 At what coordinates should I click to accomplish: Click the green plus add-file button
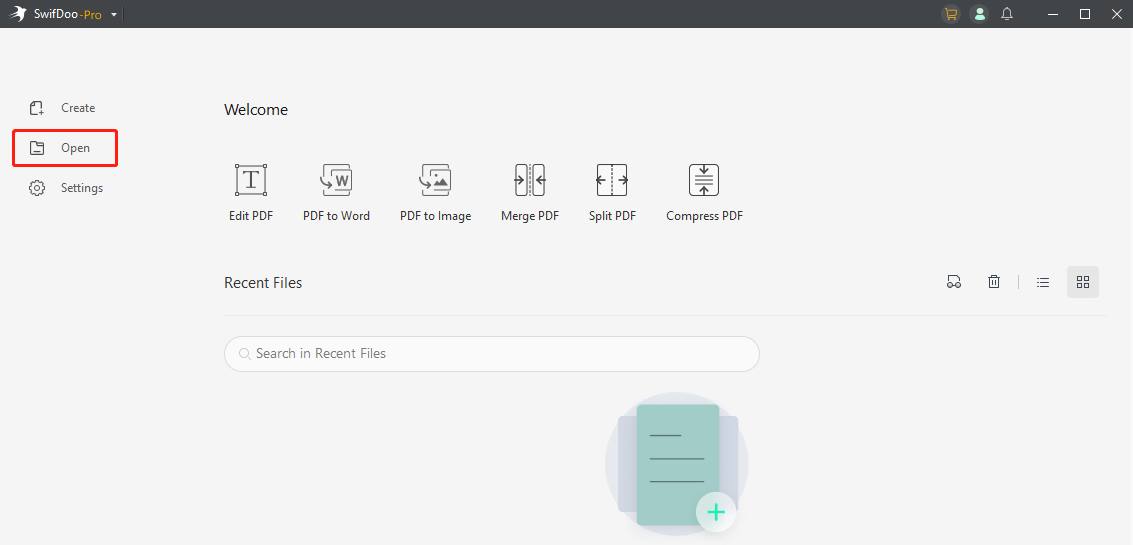click(x=716, y=512)
